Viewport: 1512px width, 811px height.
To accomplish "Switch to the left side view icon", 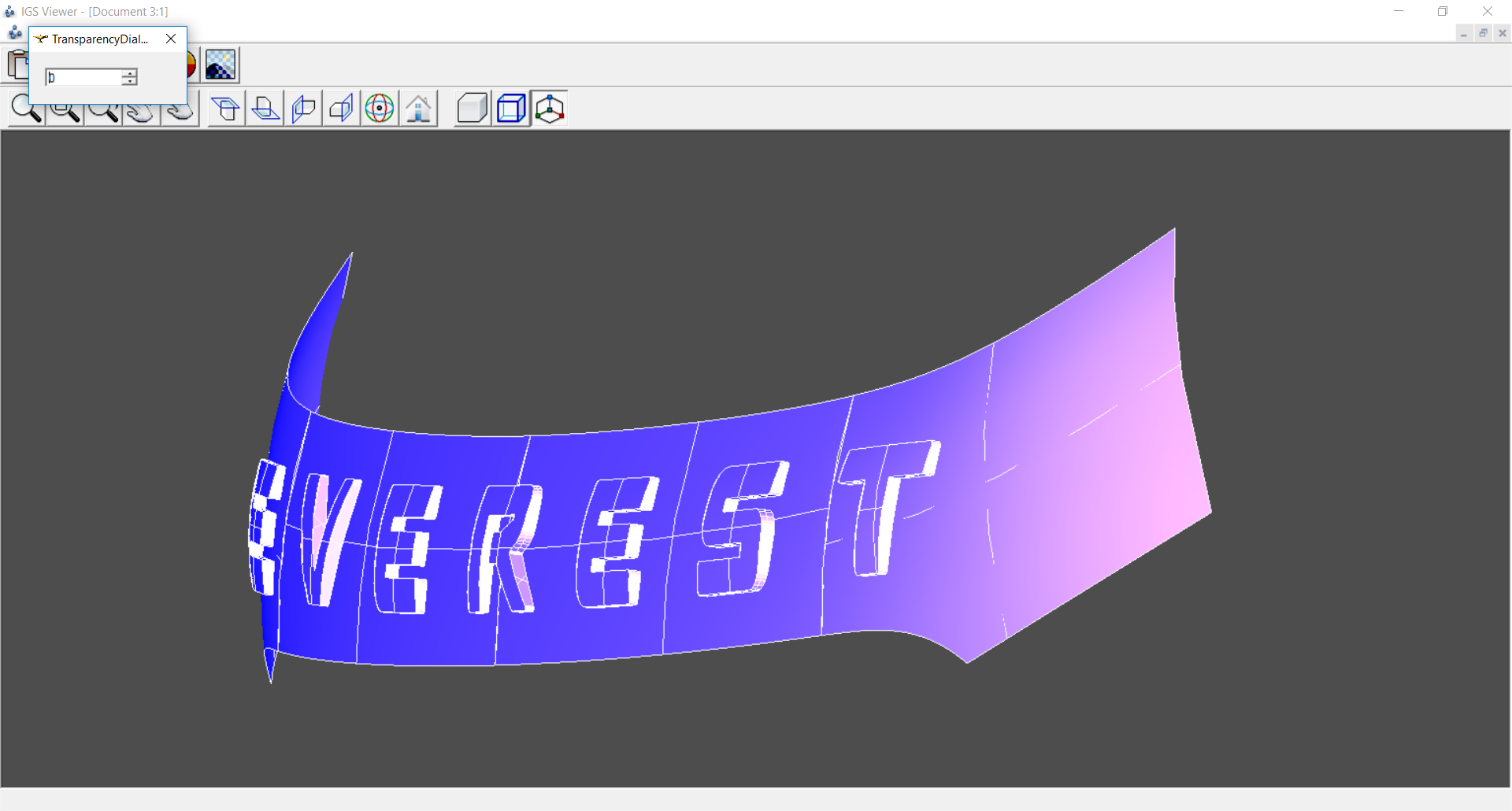I will click(303, 109).
